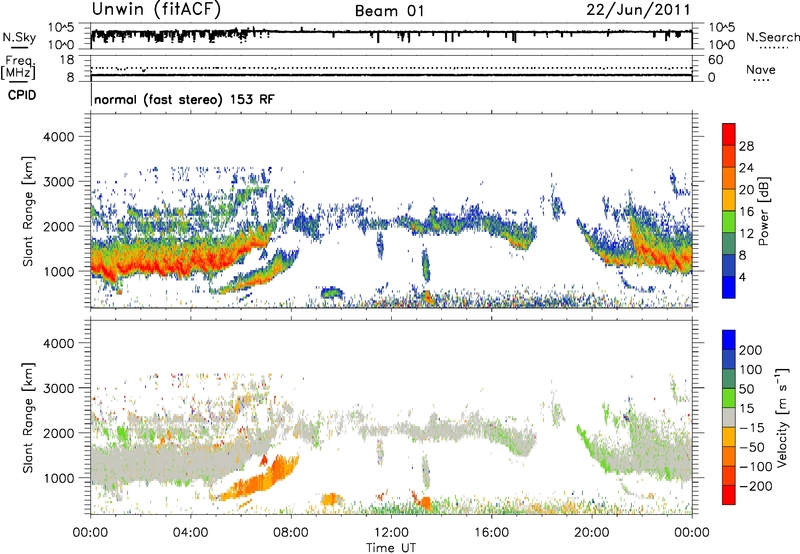Click the "-15" label on the Velocity color bar
The height and width of the screenshot is (554, 800).
click(x=752, y=428)
